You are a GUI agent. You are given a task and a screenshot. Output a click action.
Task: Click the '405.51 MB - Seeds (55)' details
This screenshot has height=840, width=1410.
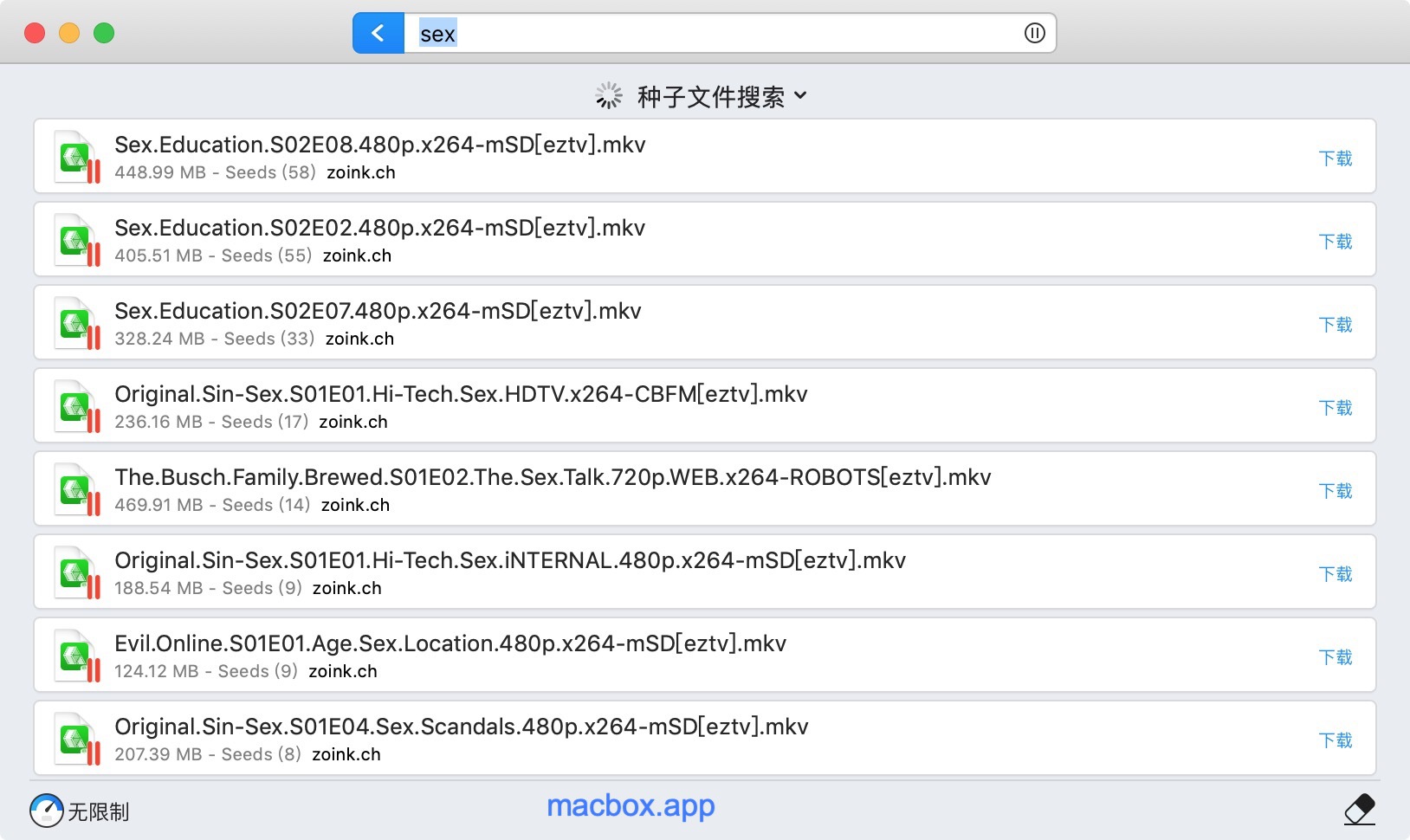tap(213, 255)
